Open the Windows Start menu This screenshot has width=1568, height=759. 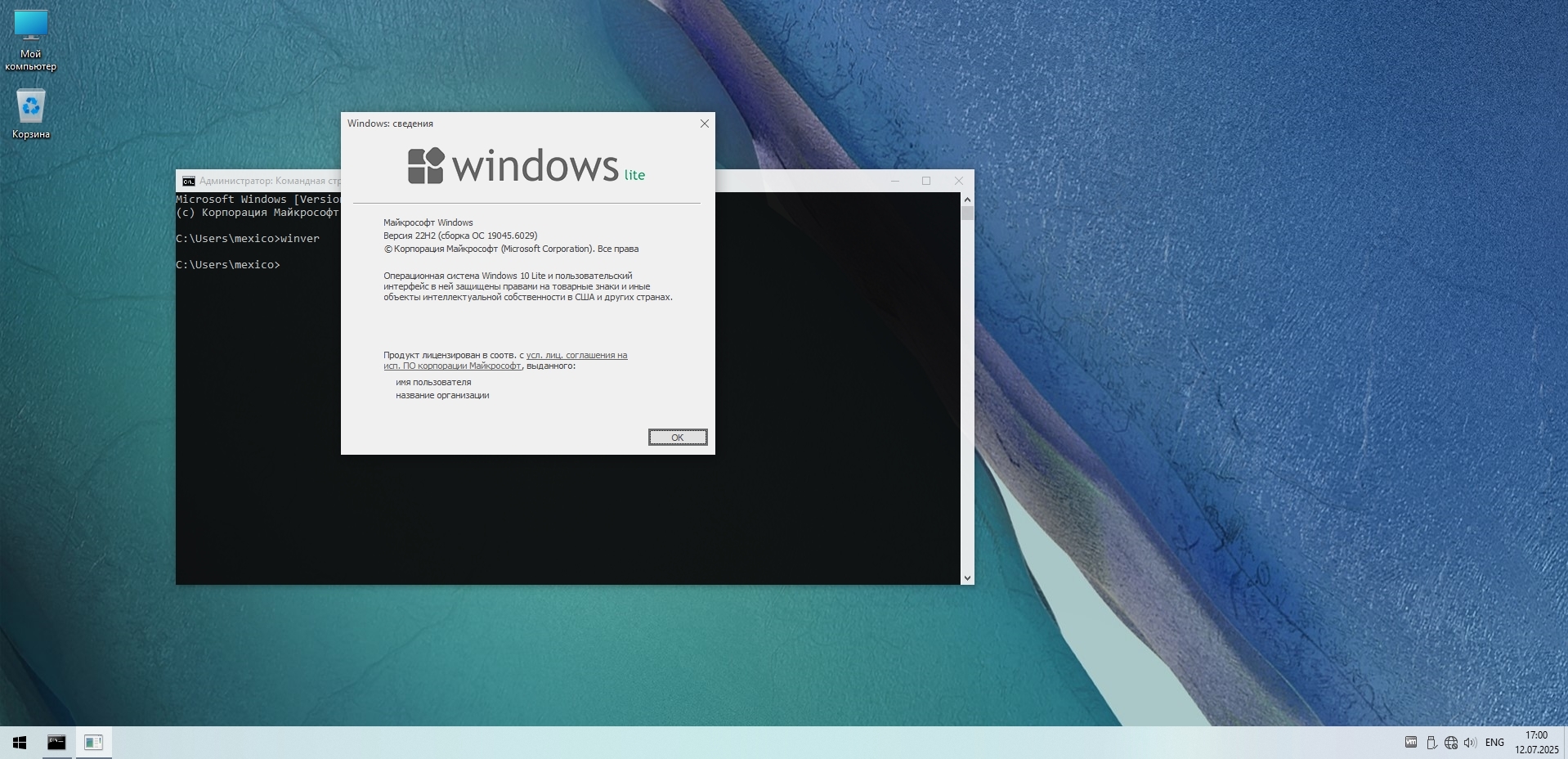[20, 743]
